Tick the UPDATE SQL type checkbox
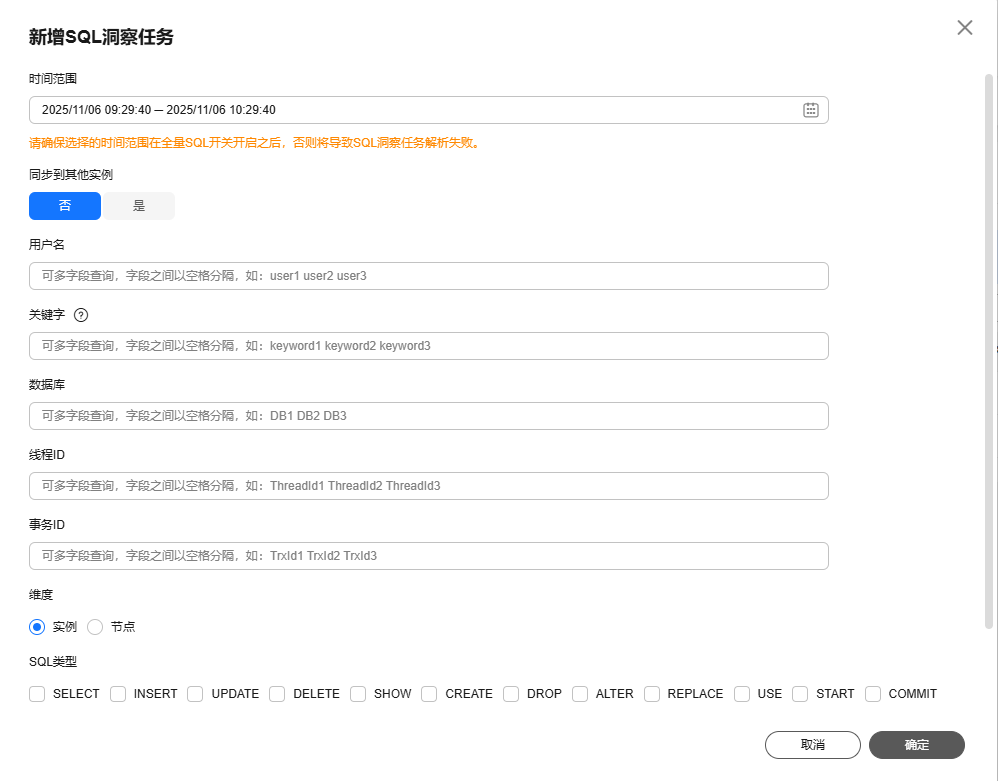This screenshot has height=781, width=998. point(196,693)
